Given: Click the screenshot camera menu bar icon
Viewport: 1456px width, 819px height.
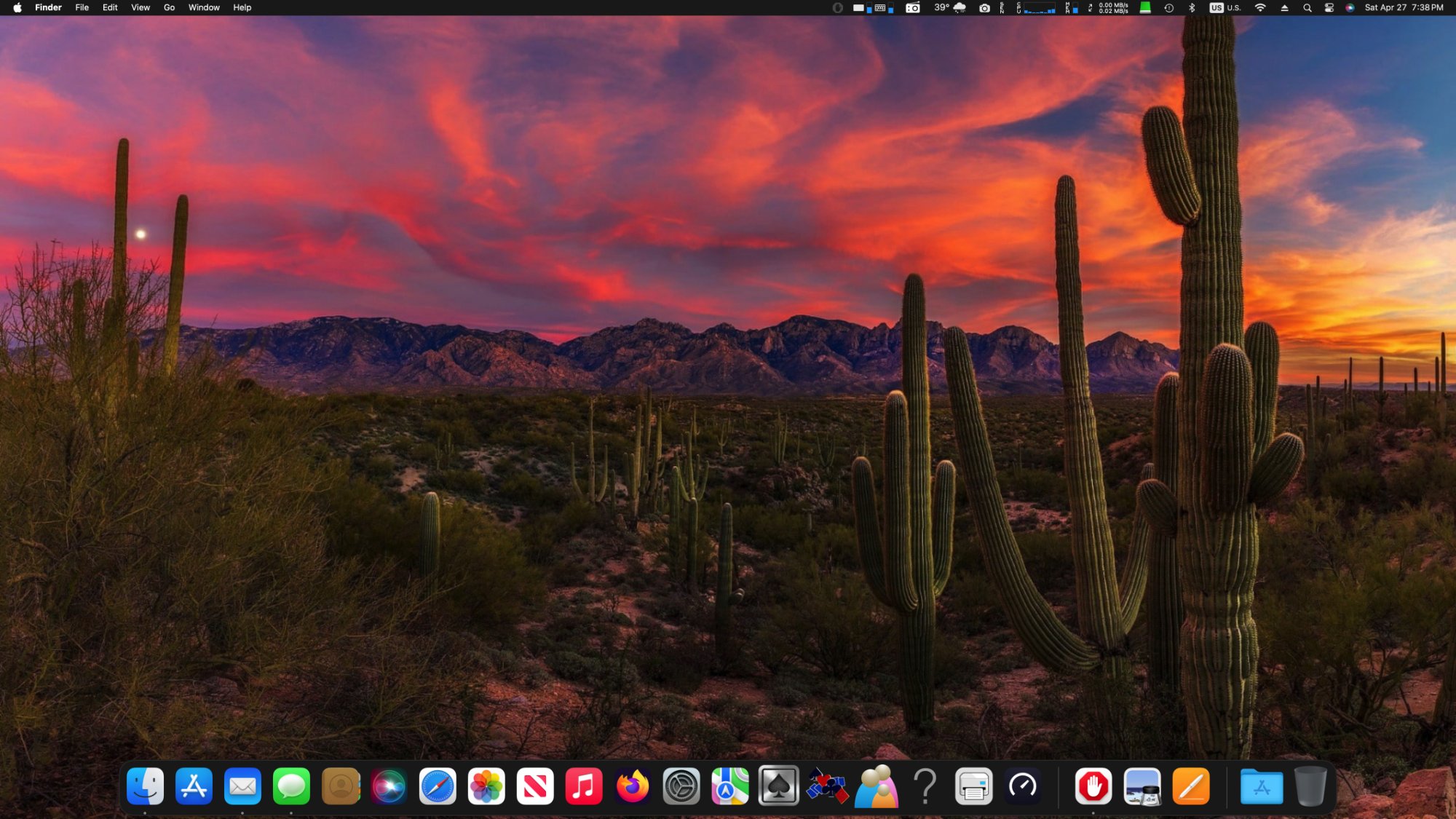Looking at the screenshot, I should (984, 7).
